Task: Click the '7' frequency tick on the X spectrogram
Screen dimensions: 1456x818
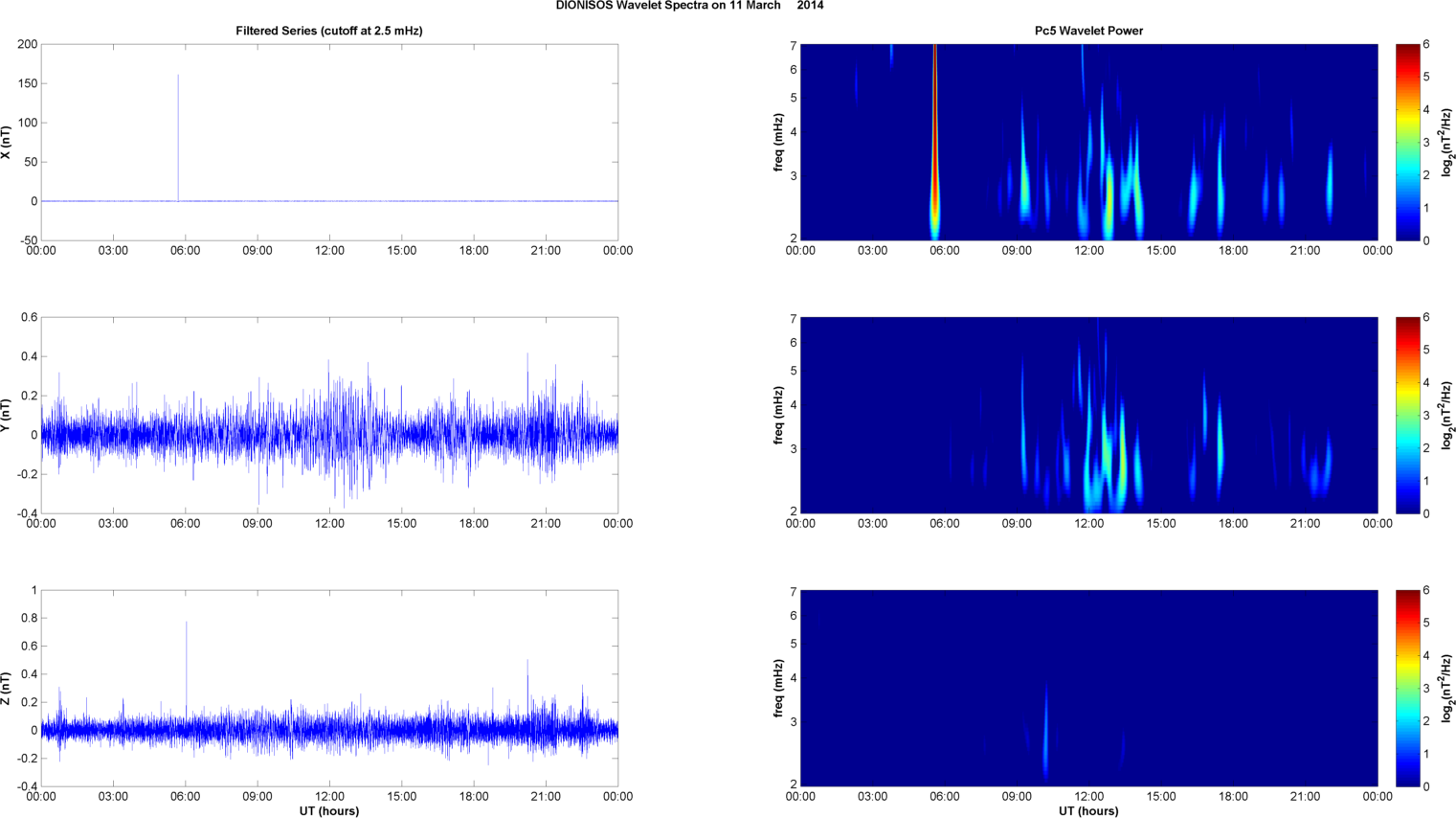Action: click(x=794, y=45)
